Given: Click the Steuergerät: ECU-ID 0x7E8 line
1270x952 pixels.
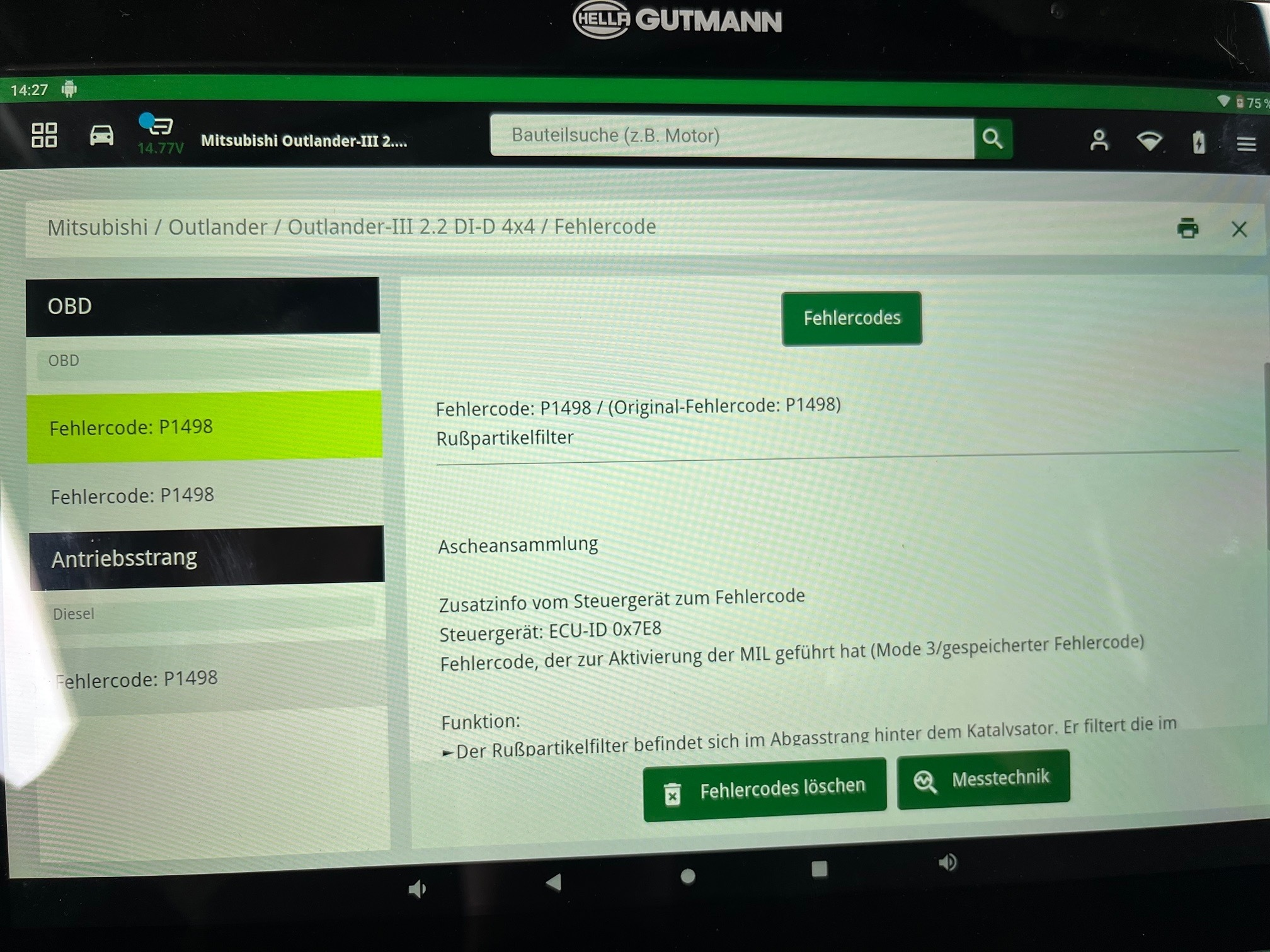Looking at the screenshot, I should [x=550, y=631].
